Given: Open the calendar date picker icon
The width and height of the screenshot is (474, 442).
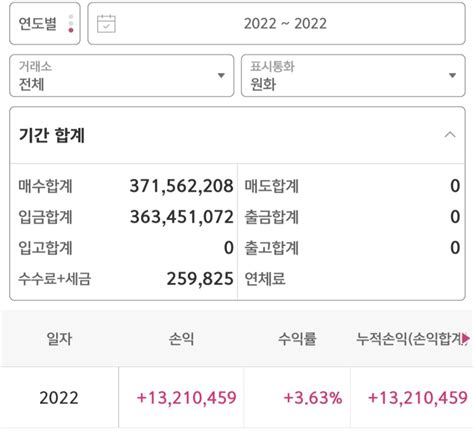Looking at the screenshot, I should (x=106, y=24).
